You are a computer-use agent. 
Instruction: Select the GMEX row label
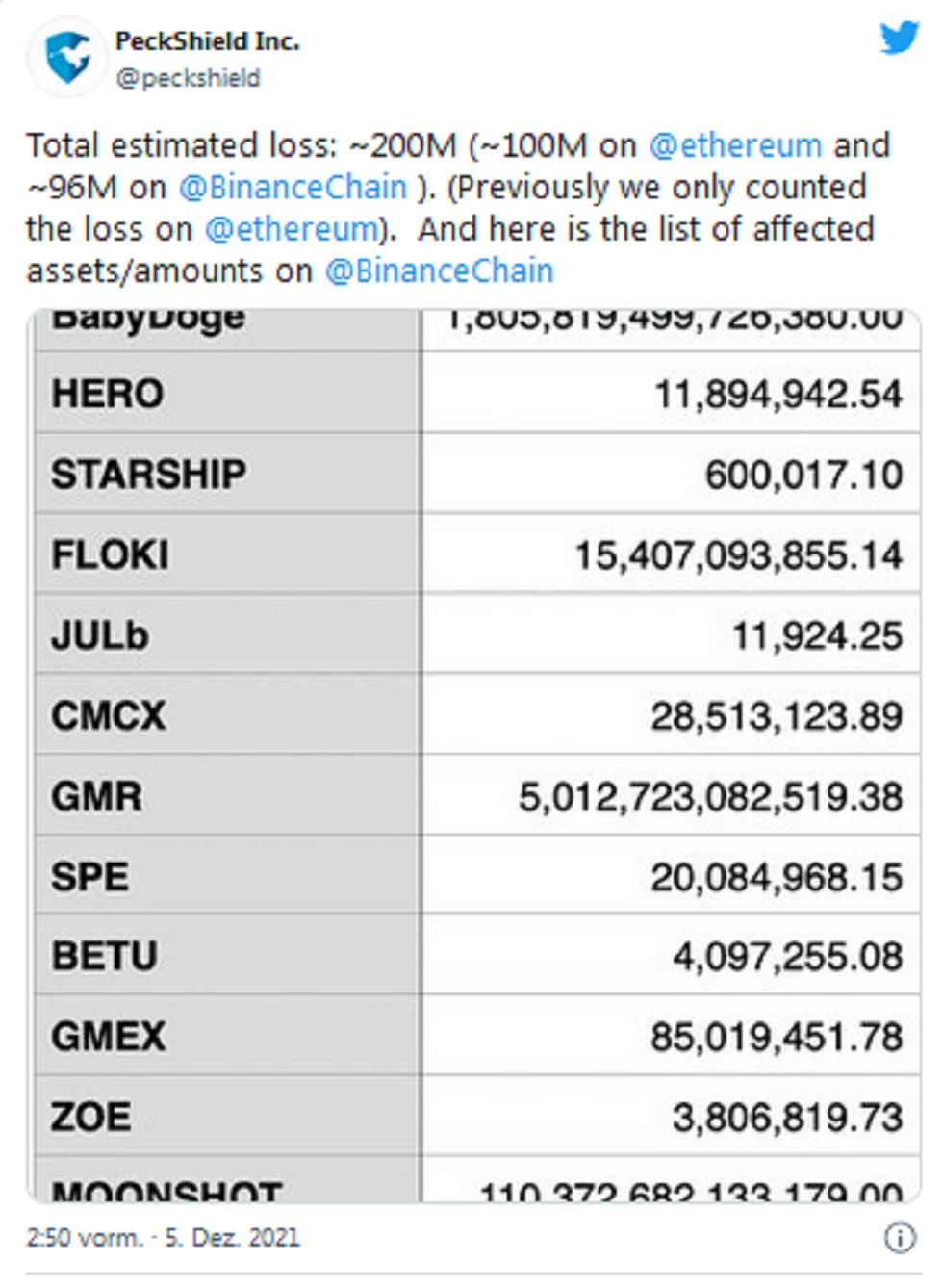coord(109,1037)
